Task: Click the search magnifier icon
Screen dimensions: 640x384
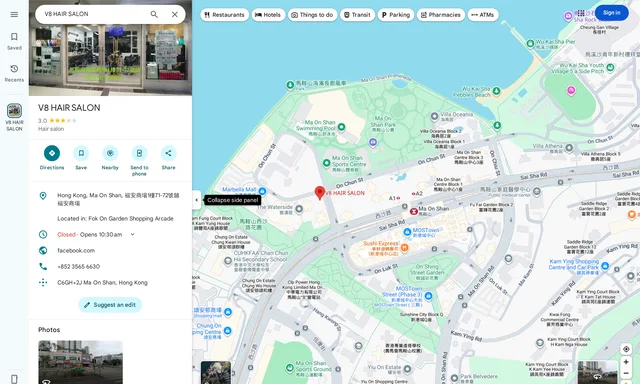Action: [x=154, y=14]
